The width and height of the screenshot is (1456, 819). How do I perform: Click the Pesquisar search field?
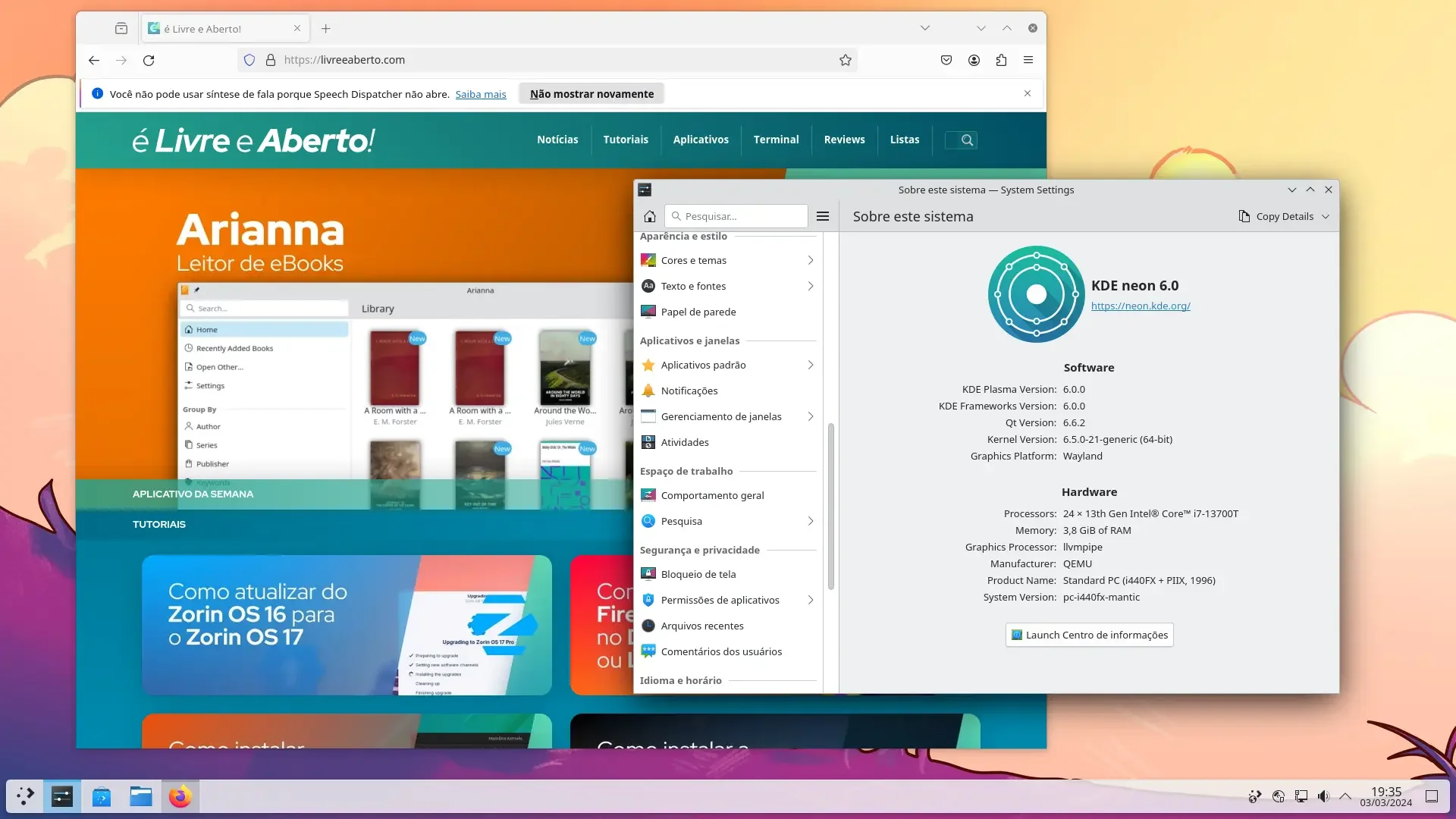(x=736, y=216)
